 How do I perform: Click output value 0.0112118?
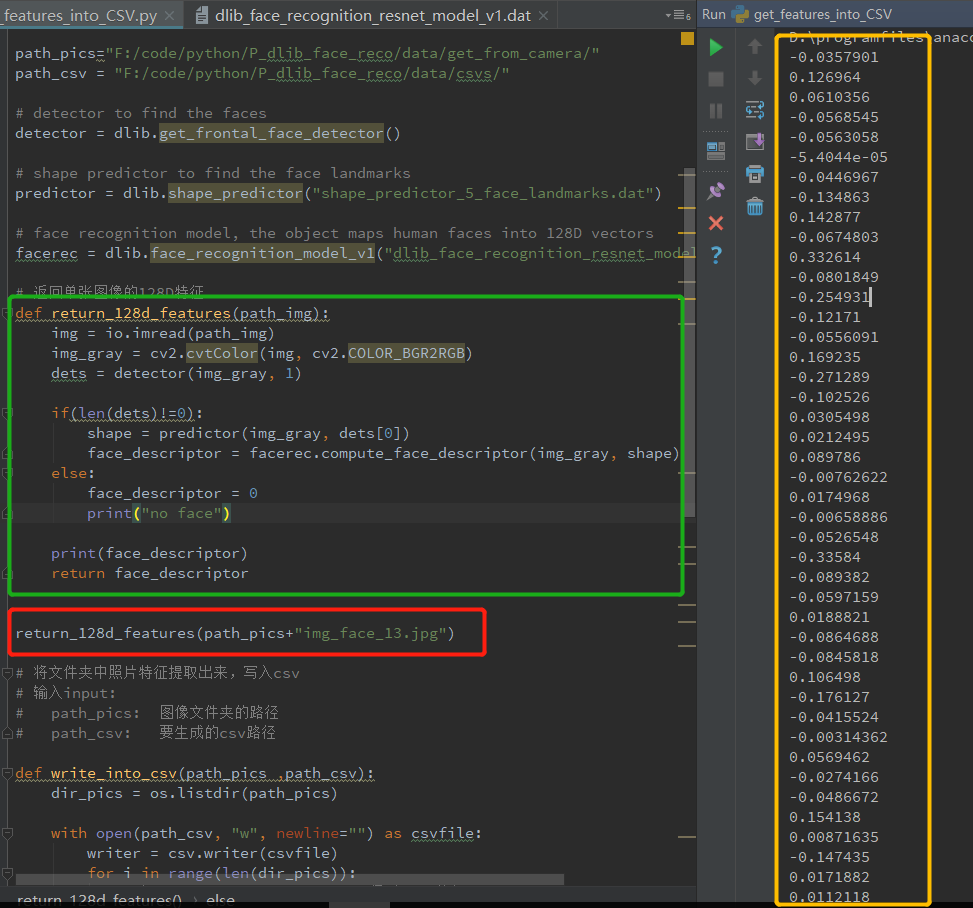(x=829, y=897)
